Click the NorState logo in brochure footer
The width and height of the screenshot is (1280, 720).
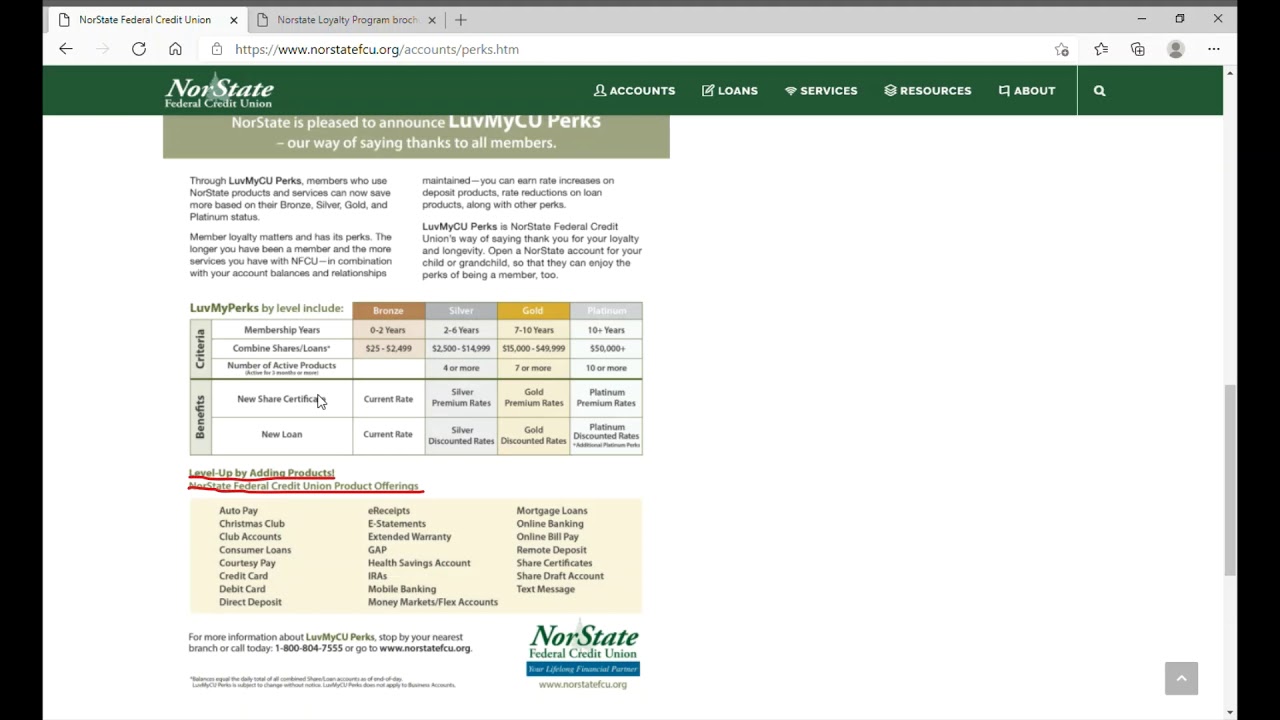(x=583, y=649)
